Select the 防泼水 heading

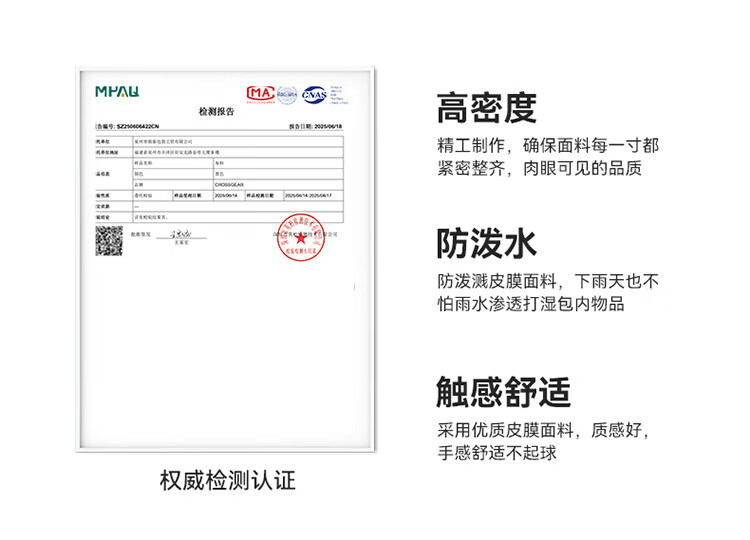click(x=487, y=243)
